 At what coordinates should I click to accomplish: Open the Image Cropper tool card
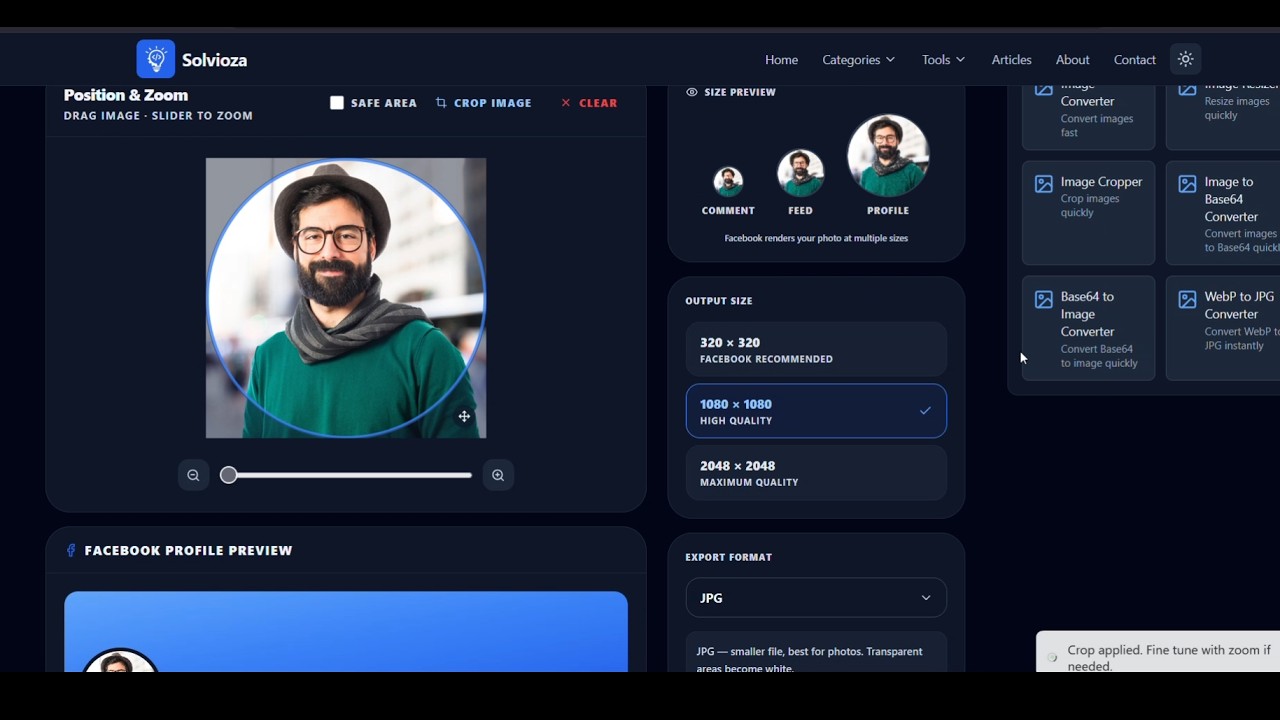[1088, 213]
